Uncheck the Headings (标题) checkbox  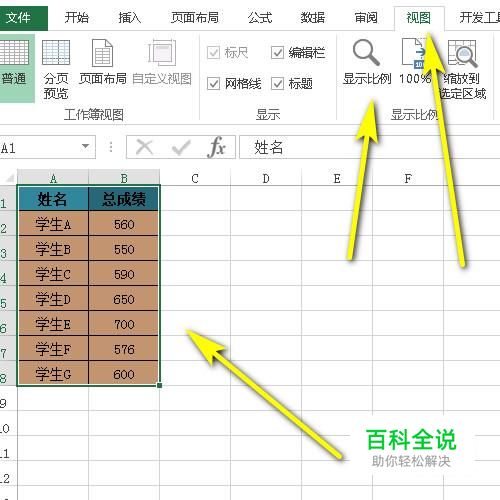[x=277, y=83]
